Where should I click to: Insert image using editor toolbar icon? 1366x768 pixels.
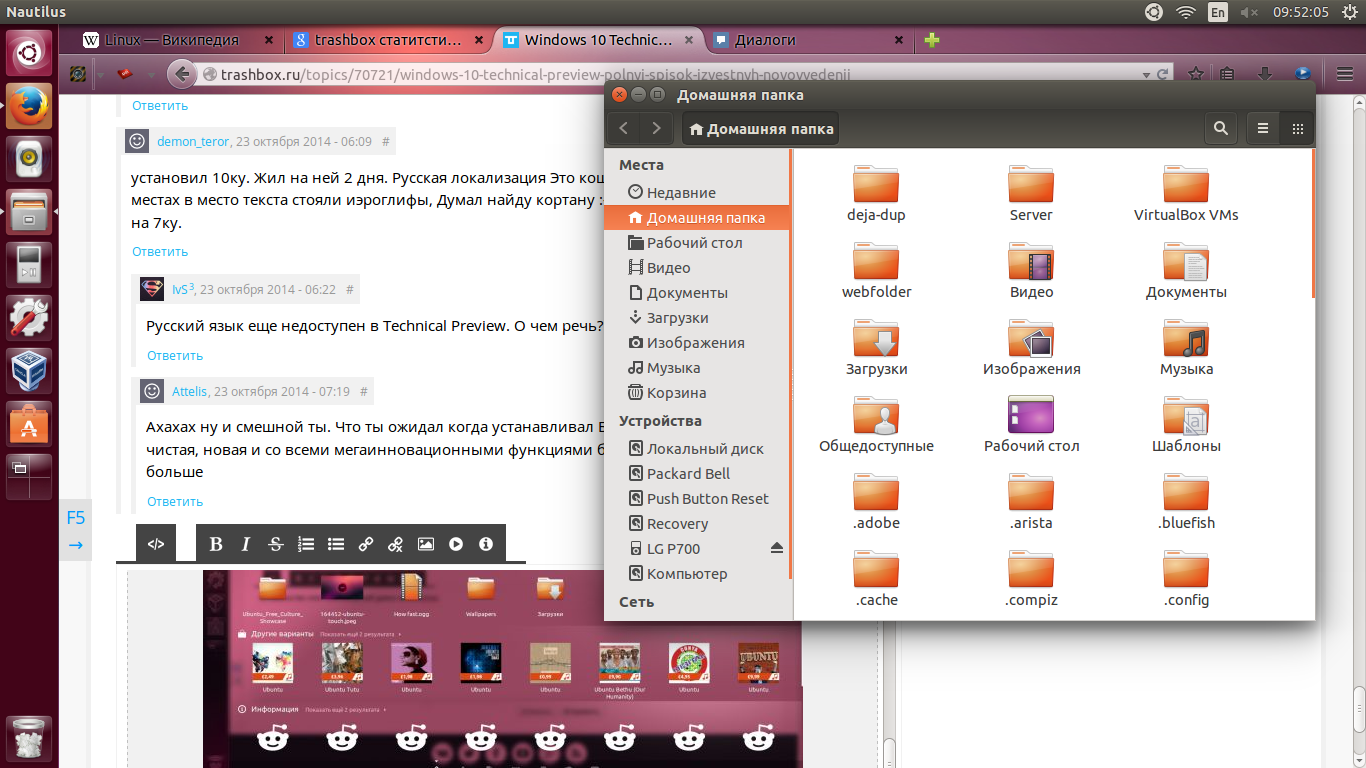click(x=426, y=544)
